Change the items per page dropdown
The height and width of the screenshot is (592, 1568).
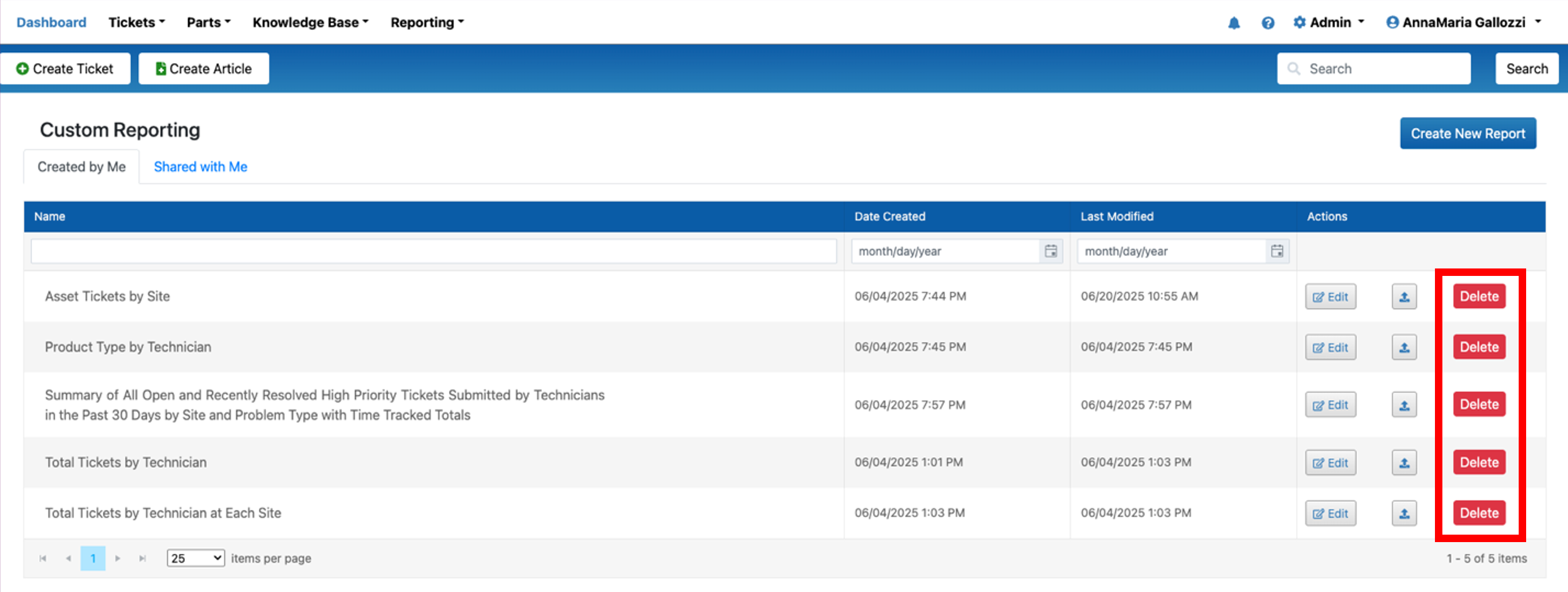pos(196,559)
